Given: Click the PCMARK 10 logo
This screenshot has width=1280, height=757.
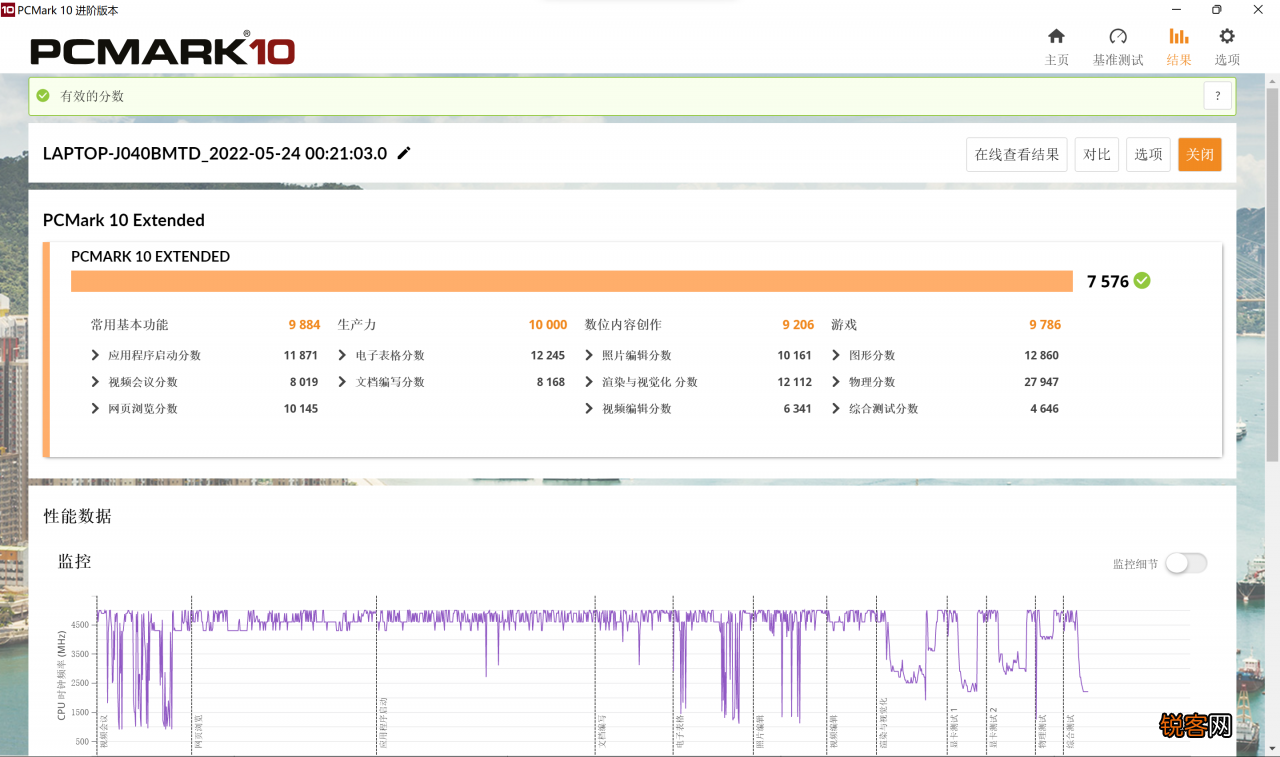Looking at the screenshot, I should [162, 50].
